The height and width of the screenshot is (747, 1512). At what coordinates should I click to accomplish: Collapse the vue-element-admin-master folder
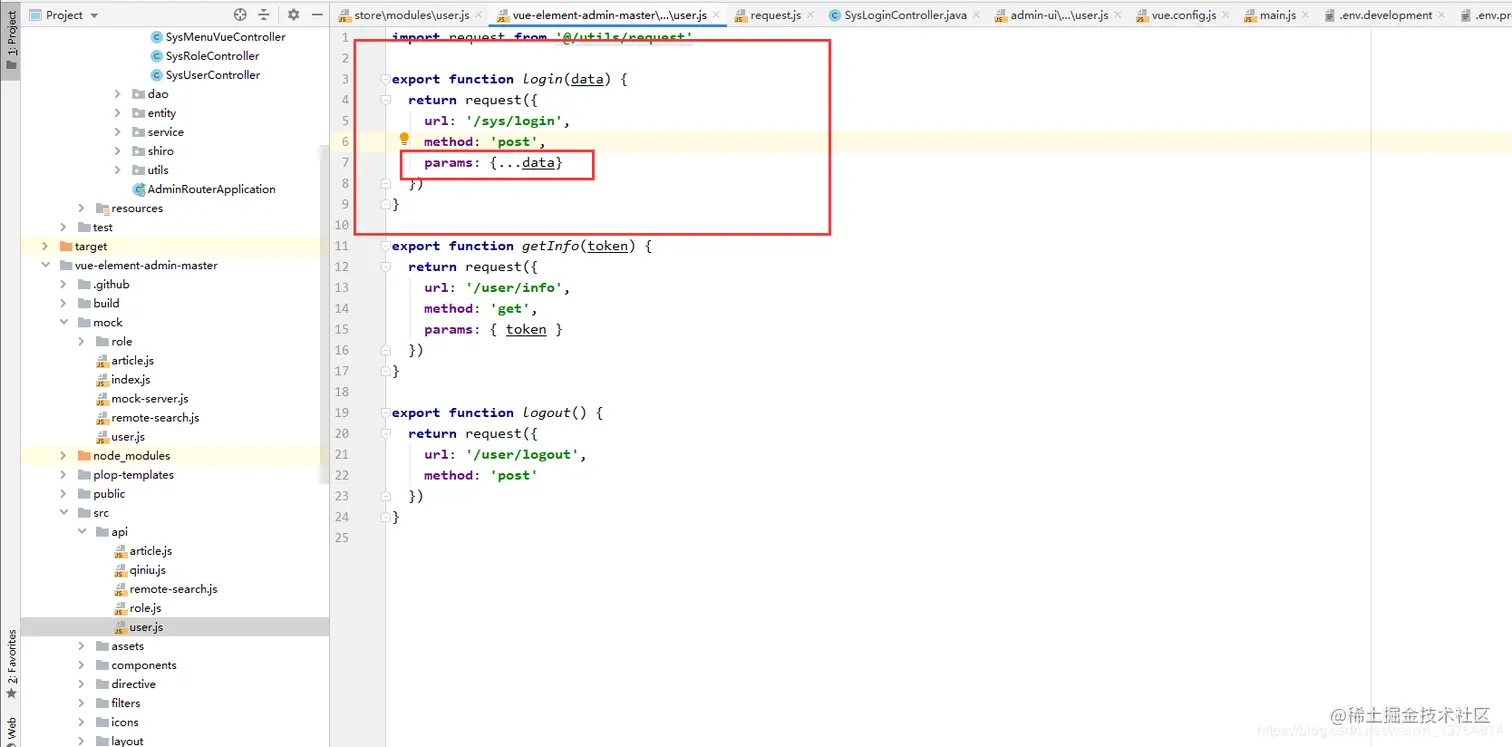[x=46, y=265]
